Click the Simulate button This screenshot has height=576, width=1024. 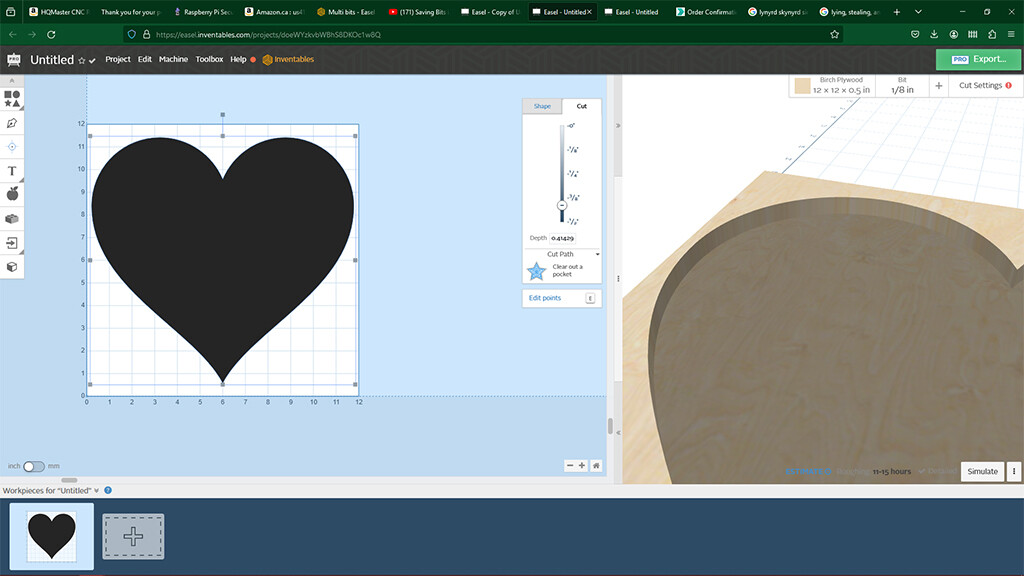(x=982, y=471)
